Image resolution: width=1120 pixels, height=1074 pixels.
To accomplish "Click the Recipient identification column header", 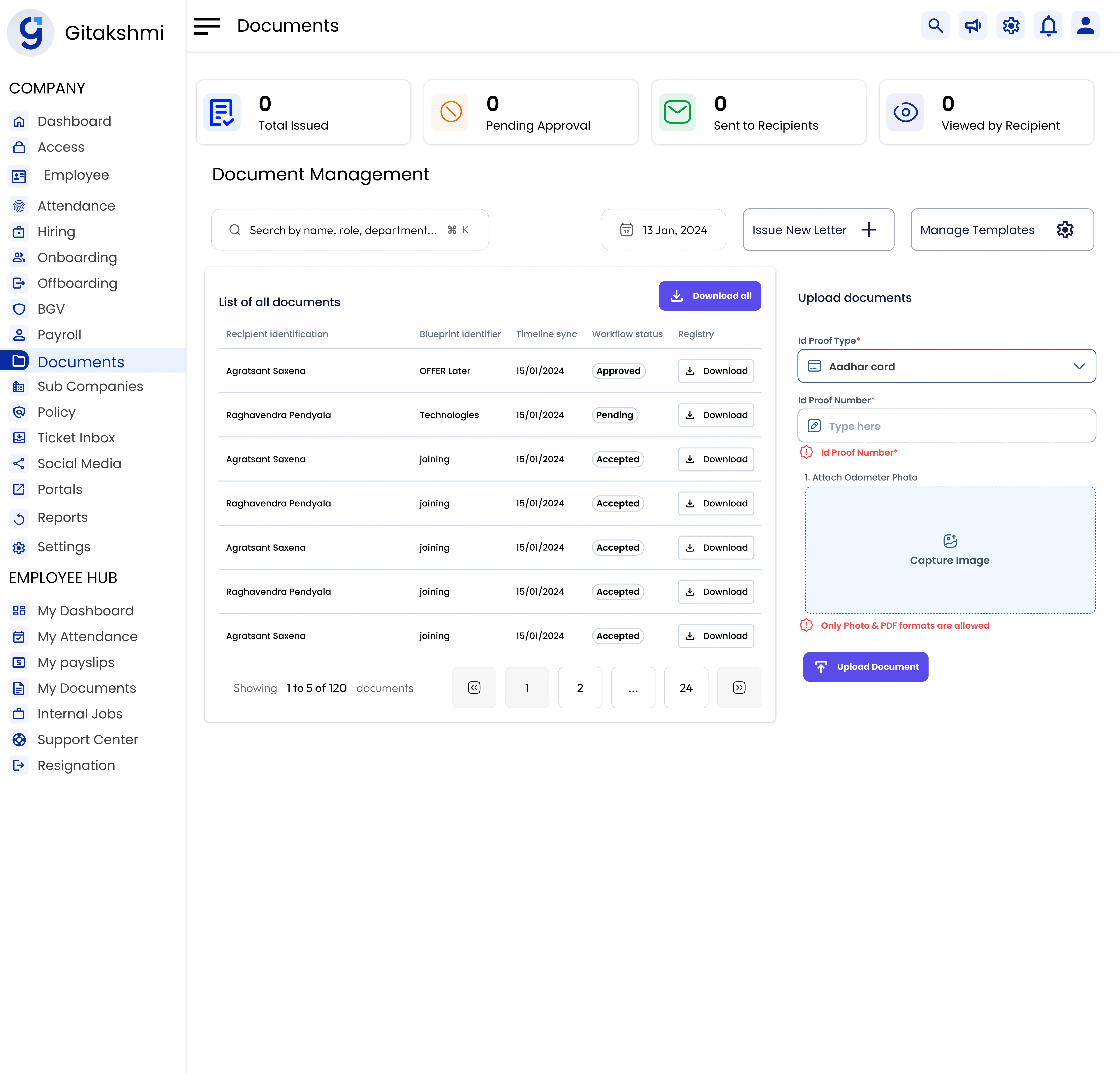I will (x=277, y=334).
